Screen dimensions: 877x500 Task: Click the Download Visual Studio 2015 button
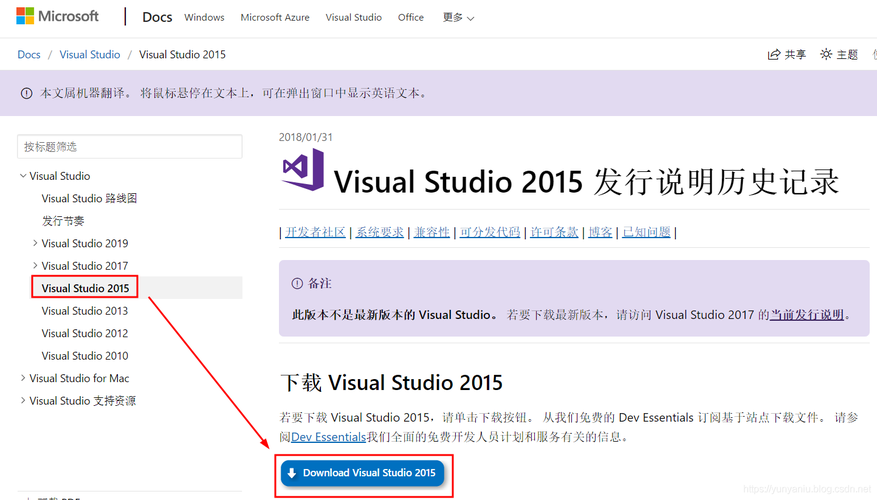click(362, 473)
